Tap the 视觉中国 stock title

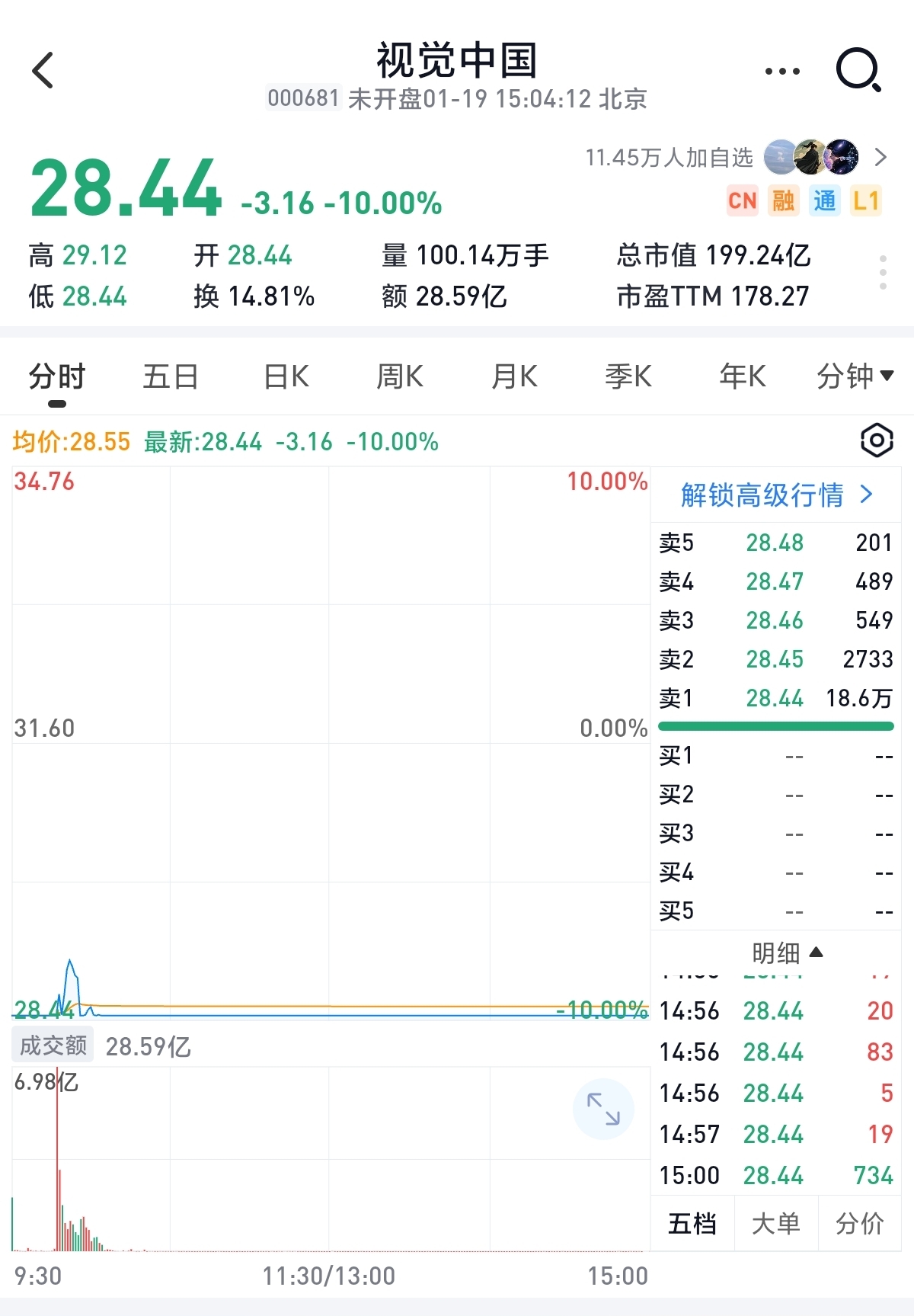(x=457, y=60)
